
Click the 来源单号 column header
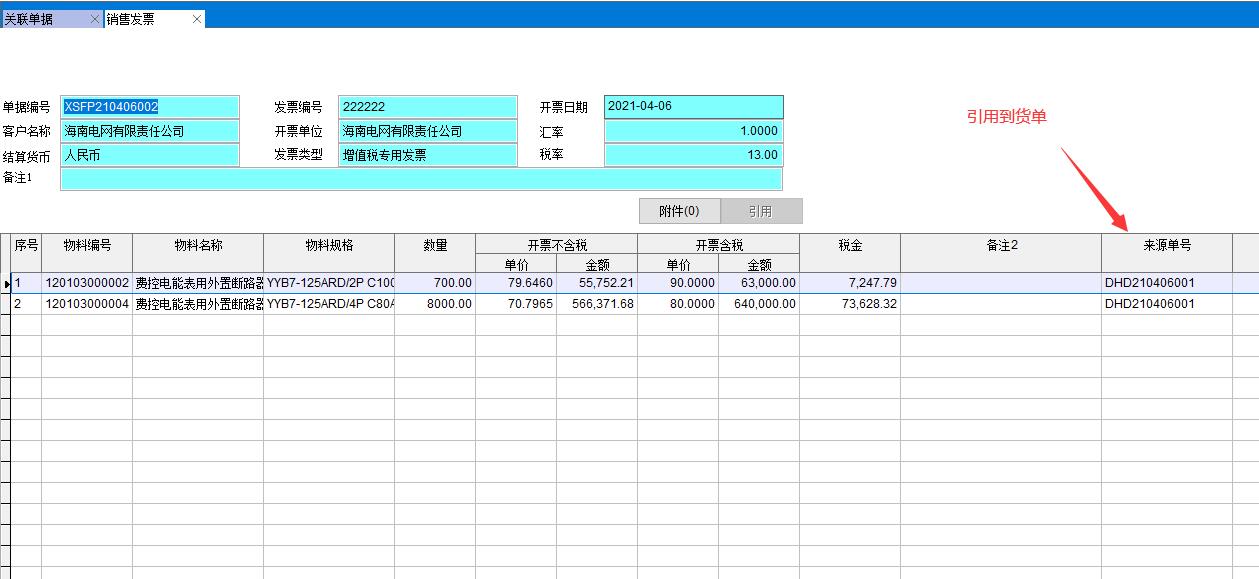[1166, 246]
